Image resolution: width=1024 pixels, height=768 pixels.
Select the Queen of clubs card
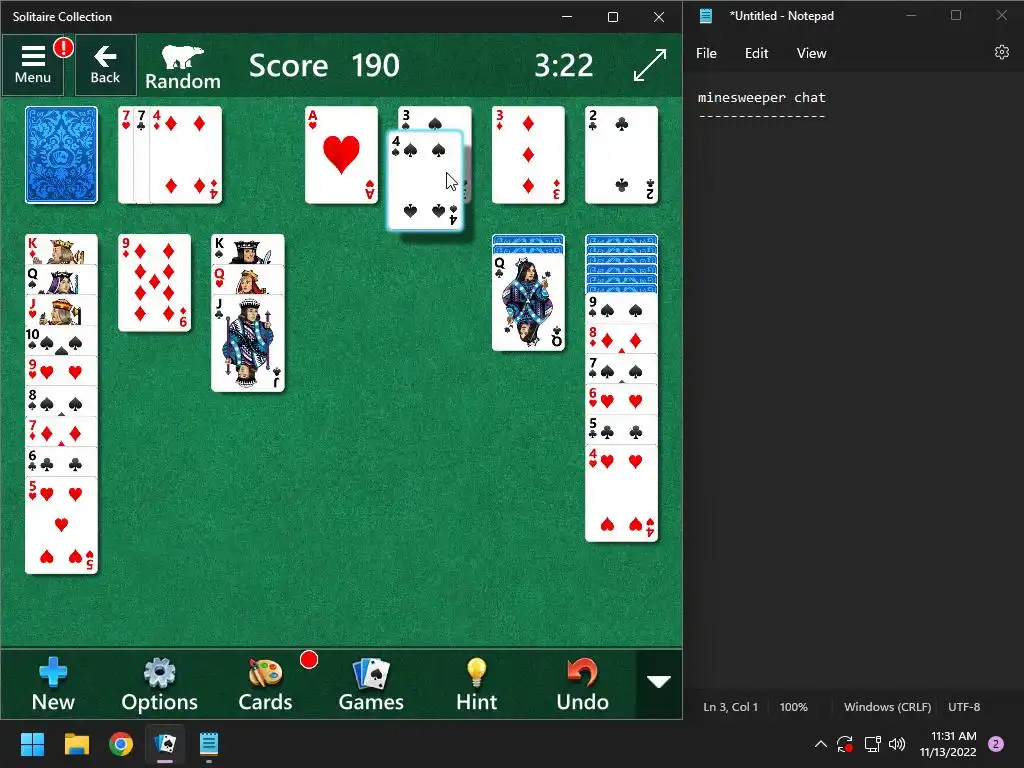(x=528, y=302)
